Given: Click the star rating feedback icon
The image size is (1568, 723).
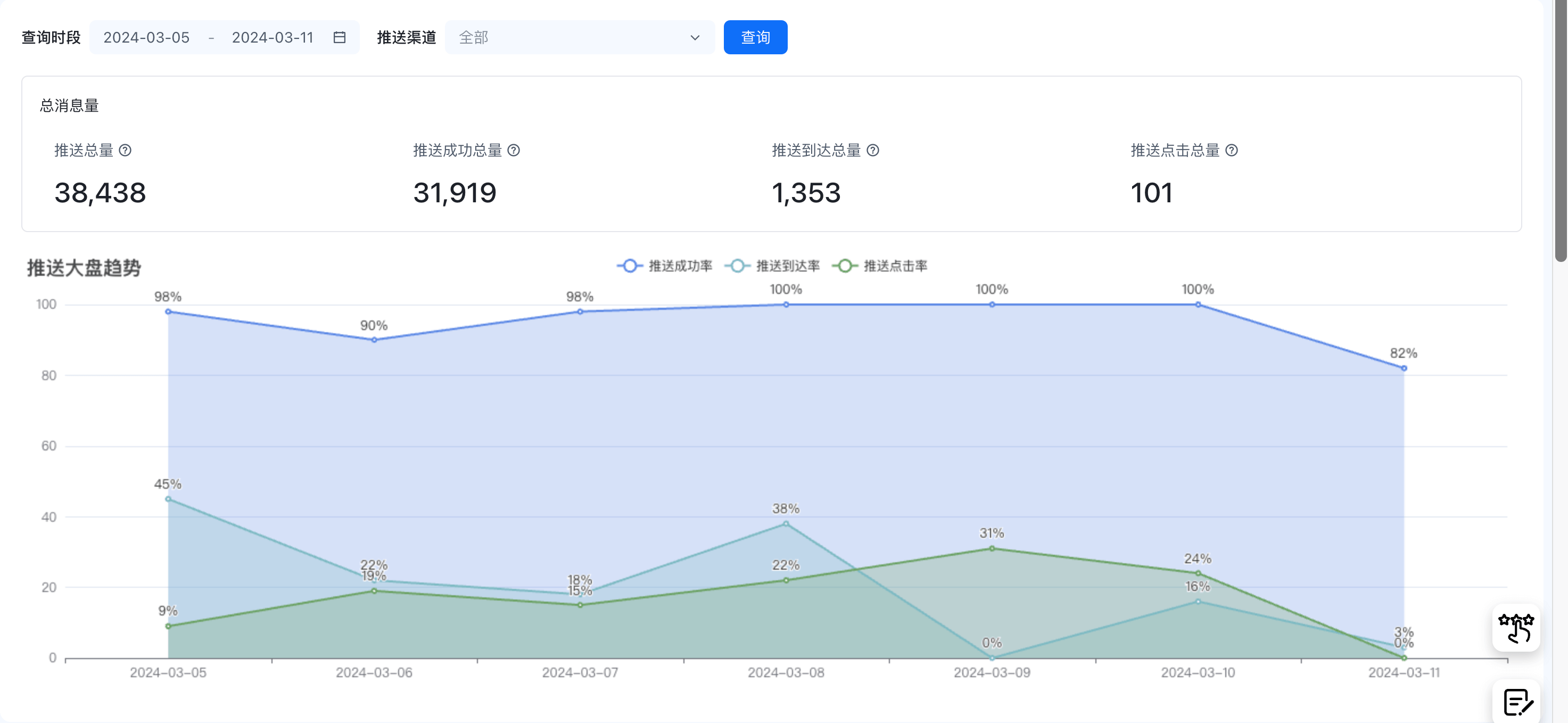Looking at the screenshot, I should [x=1516, y=628].
